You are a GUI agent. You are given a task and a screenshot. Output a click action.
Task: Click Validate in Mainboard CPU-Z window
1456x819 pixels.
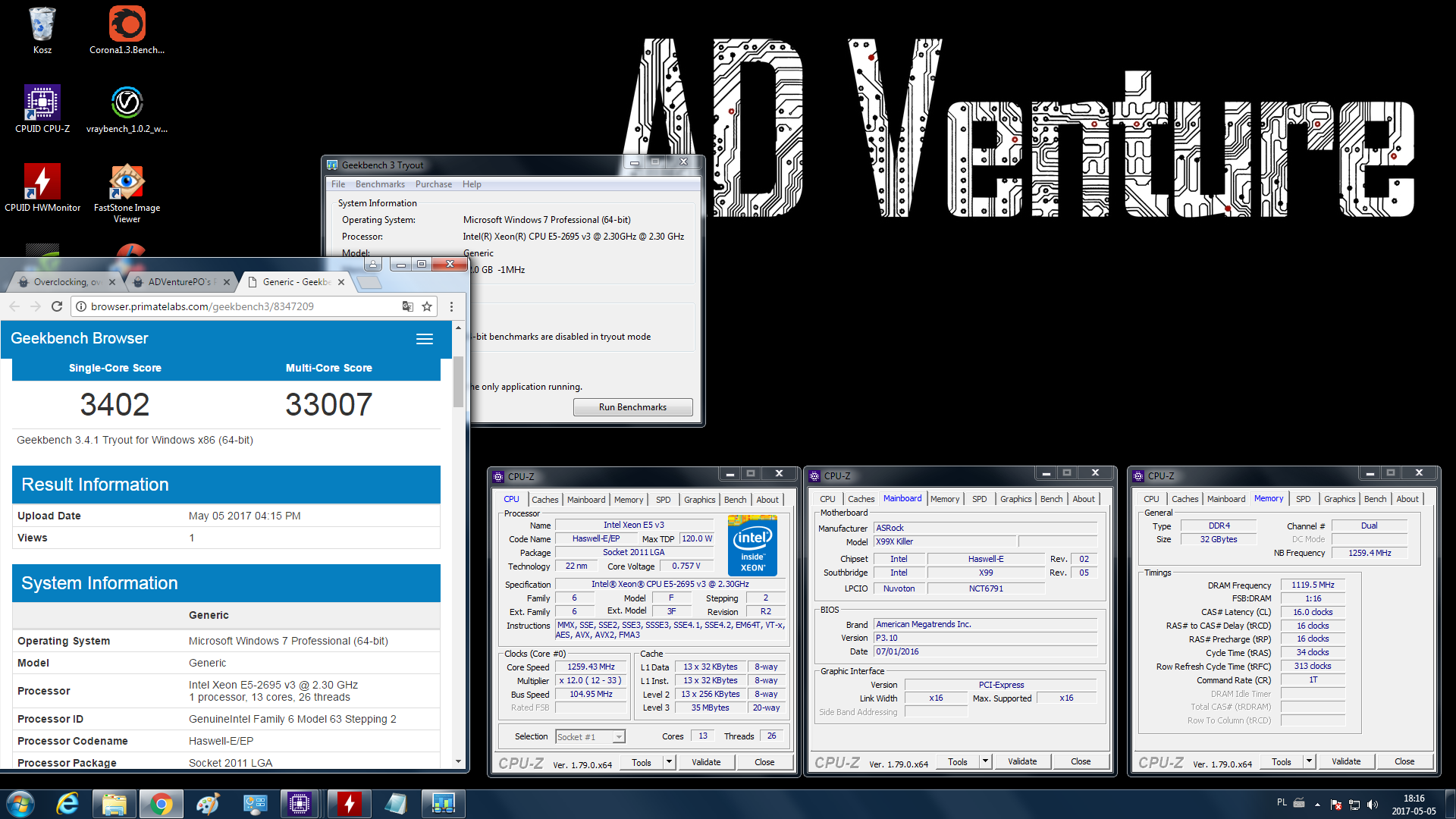tap(1022, 761)
